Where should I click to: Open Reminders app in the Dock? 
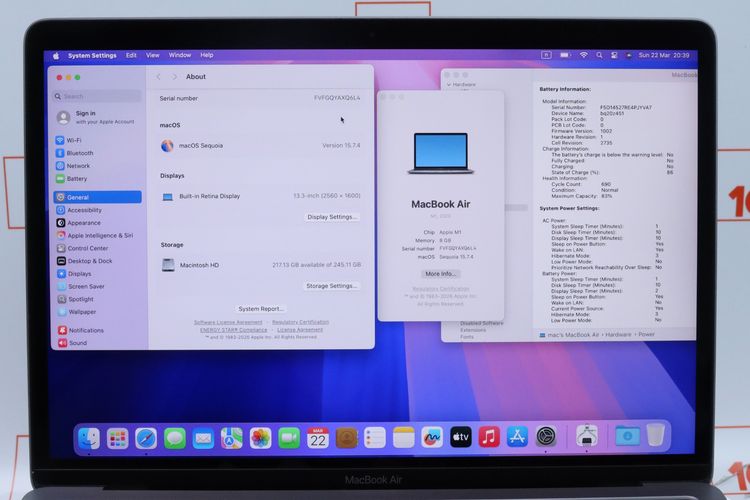375,438
